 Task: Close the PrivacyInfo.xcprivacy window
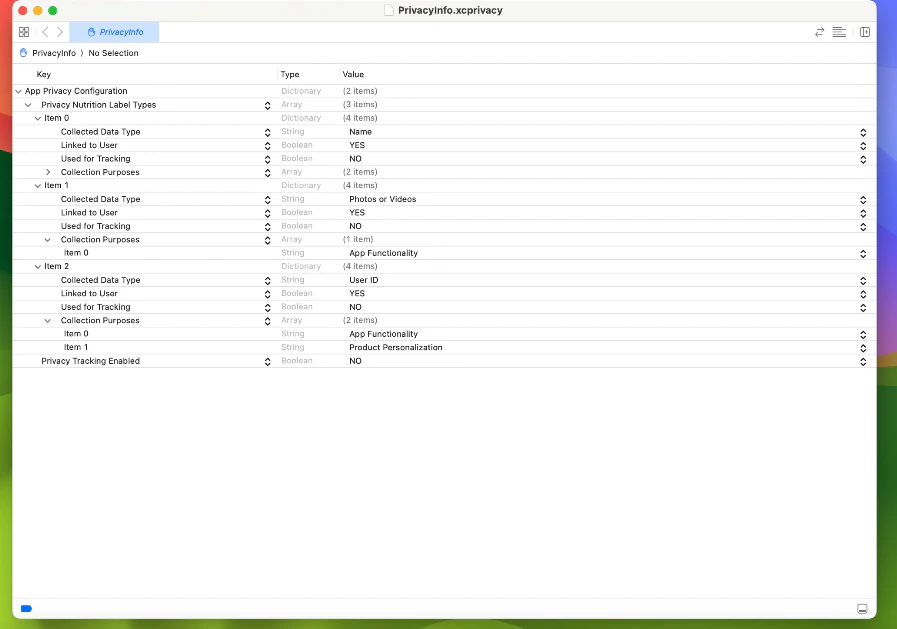point(23,10)
